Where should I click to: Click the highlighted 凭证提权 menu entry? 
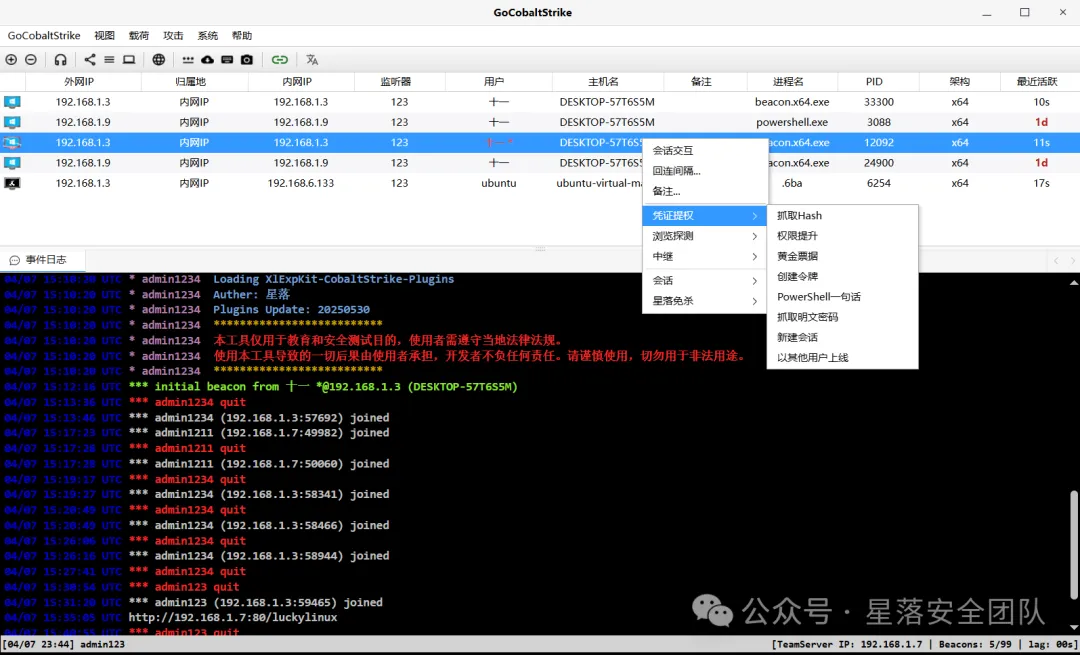click(x=705, y=216)
